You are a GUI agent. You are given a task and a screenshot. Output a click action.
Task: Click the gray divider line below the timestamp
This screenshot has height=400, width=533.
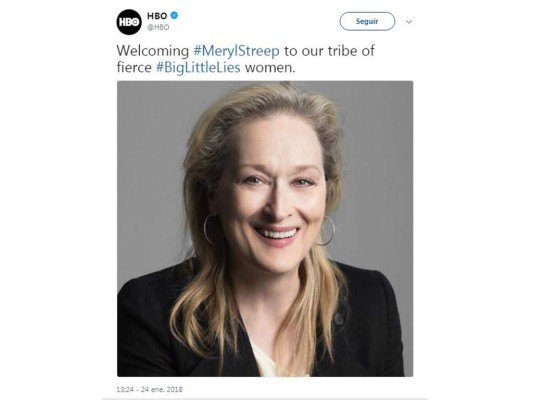point(265,399)
